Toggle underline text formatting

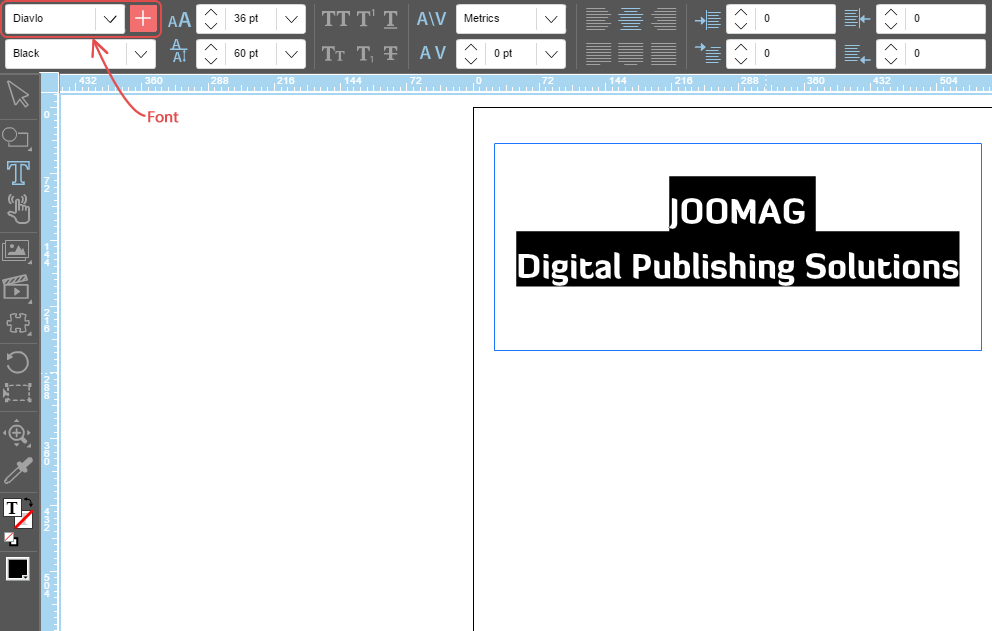390,19
